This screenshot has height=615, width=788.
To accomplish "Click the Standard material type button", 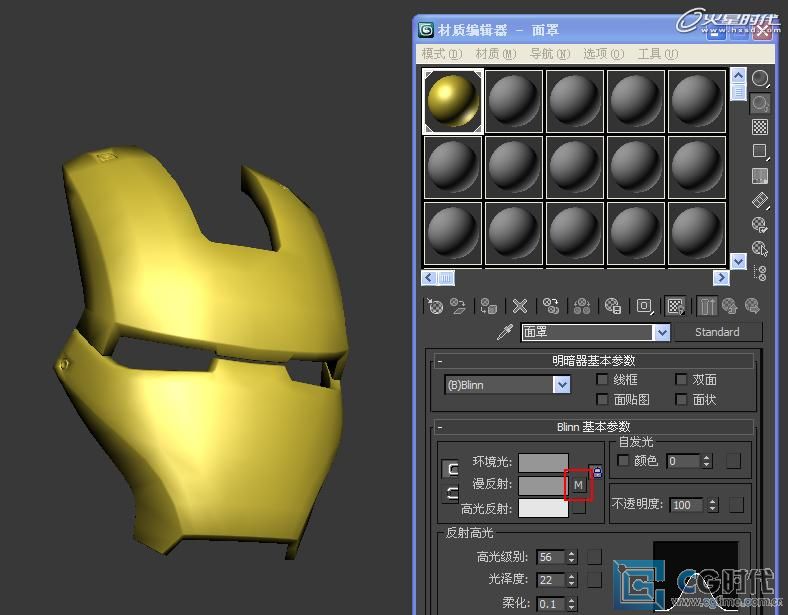I will coord(717,332).
